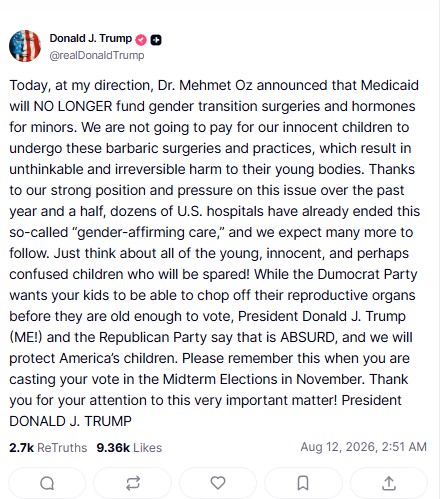Click the share upload icon
Image resolution: width=441 pixels, height=499 pixels.
pyautogui.click(x=389, y=483)
